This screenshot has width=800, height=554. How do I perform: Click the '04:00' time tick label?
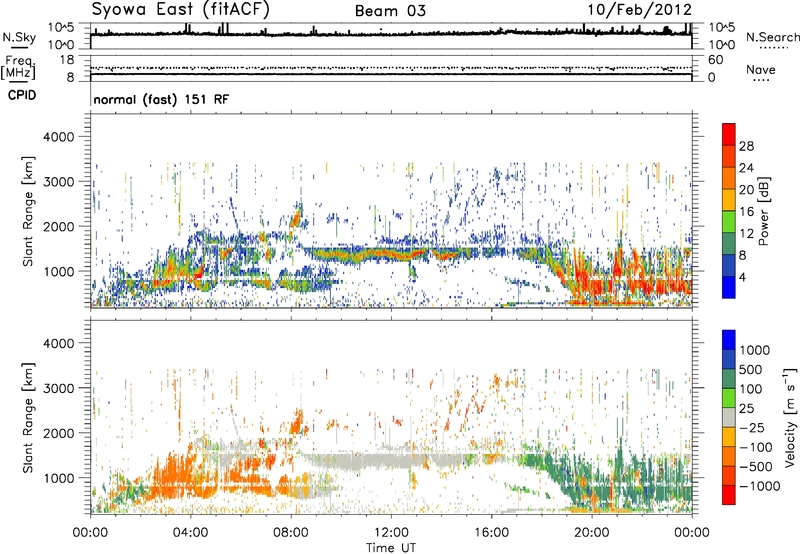[191, 533]
